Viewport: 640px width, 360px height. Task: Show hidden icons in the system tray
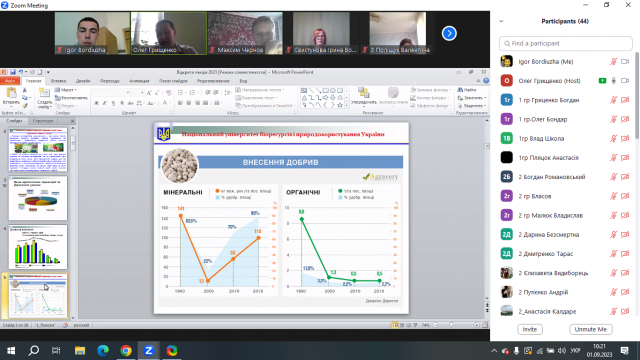[x=494, y=351]
